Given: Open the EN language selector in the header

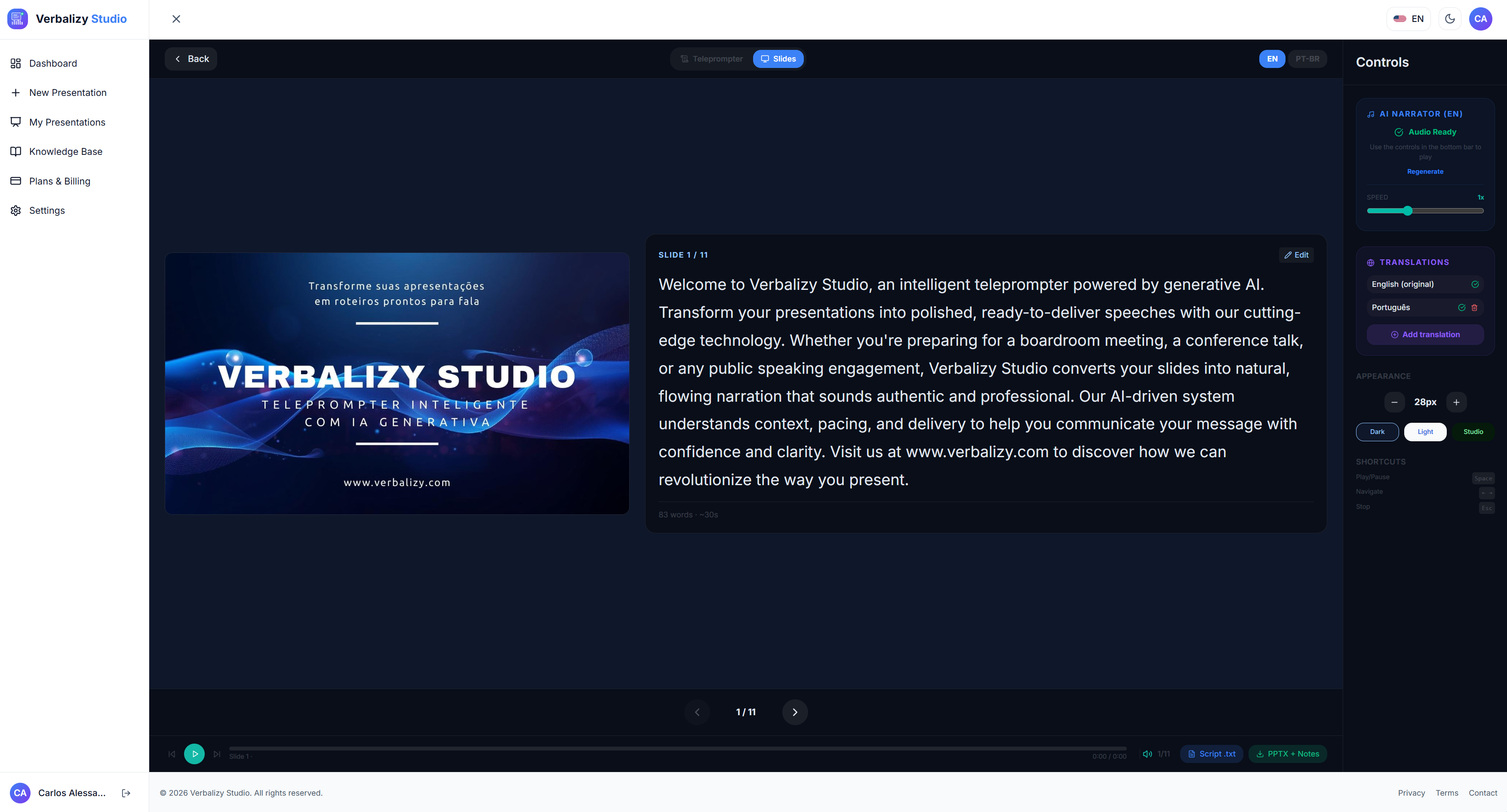Looking at the screenshot, I should 1409,19.
